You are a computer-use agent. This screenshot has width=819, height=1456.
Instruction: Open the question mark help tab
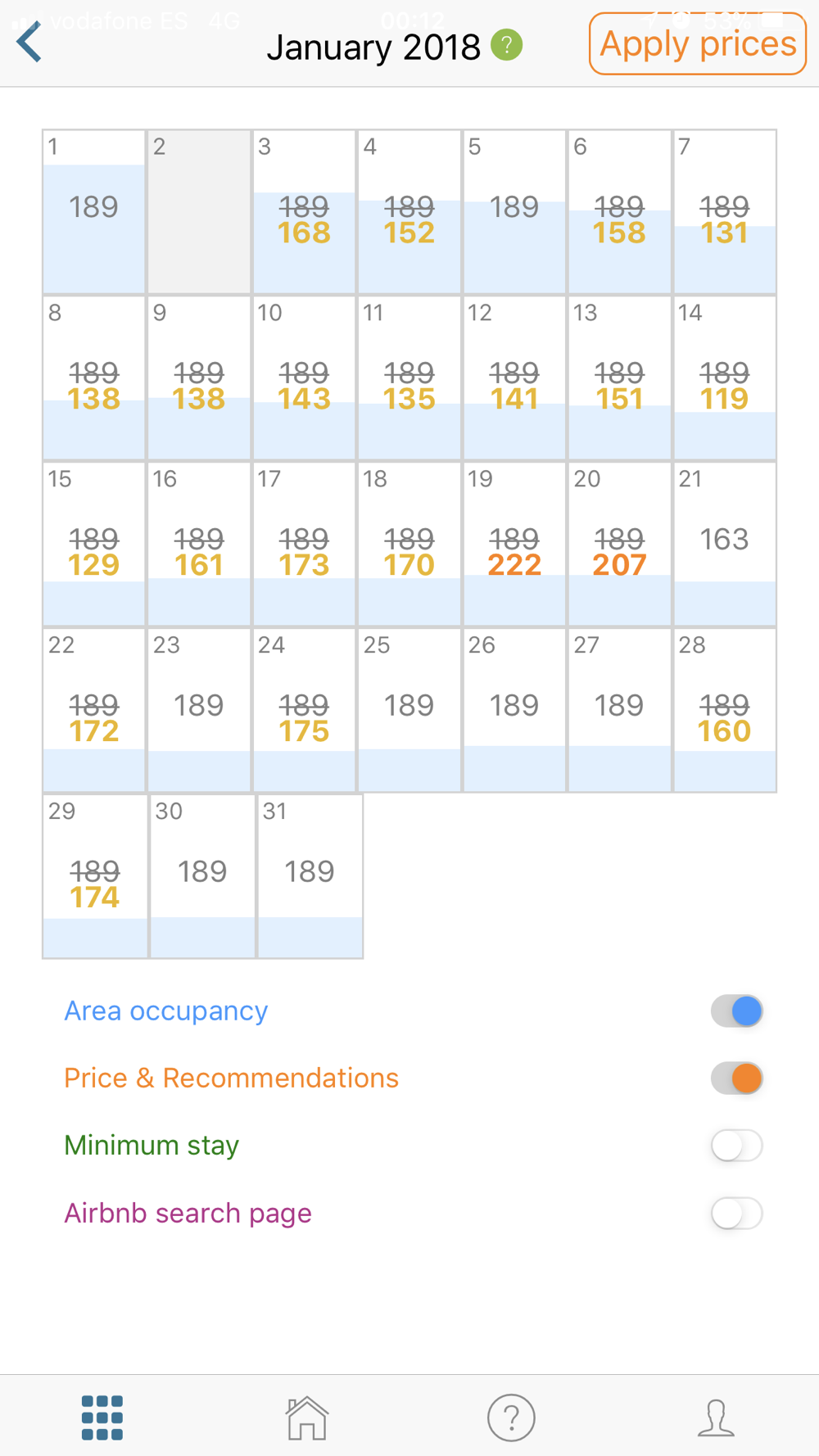point(511,1418)
